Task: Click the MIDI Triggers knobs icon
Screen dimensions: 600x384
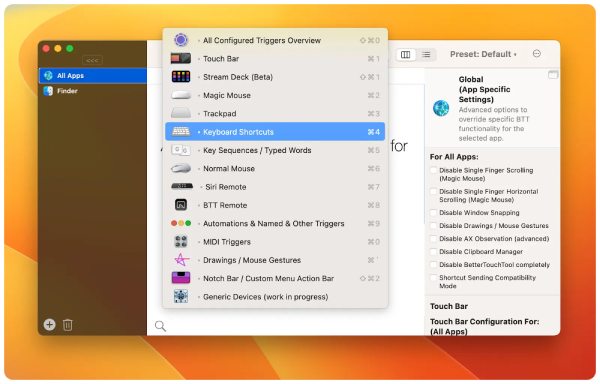Action: [181, 241]
